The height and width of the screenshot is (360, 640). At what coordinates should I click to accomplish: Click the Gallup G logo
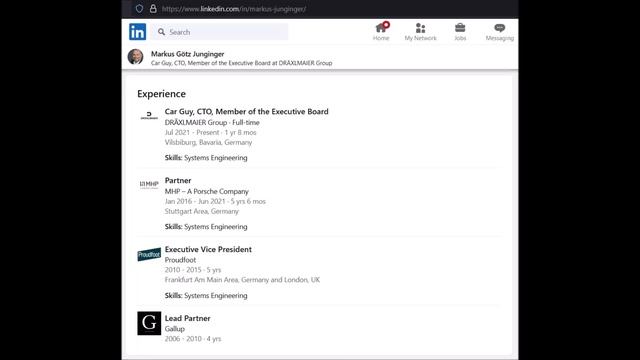149,323
